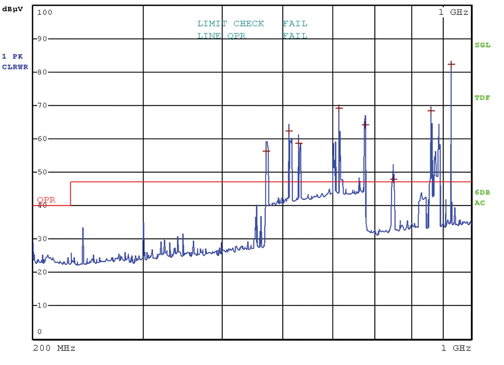Screen dimensions: 504x365
Task: Click the 200 MHz start frequency label
Action: pyautogui.click(x=54, y=348)
